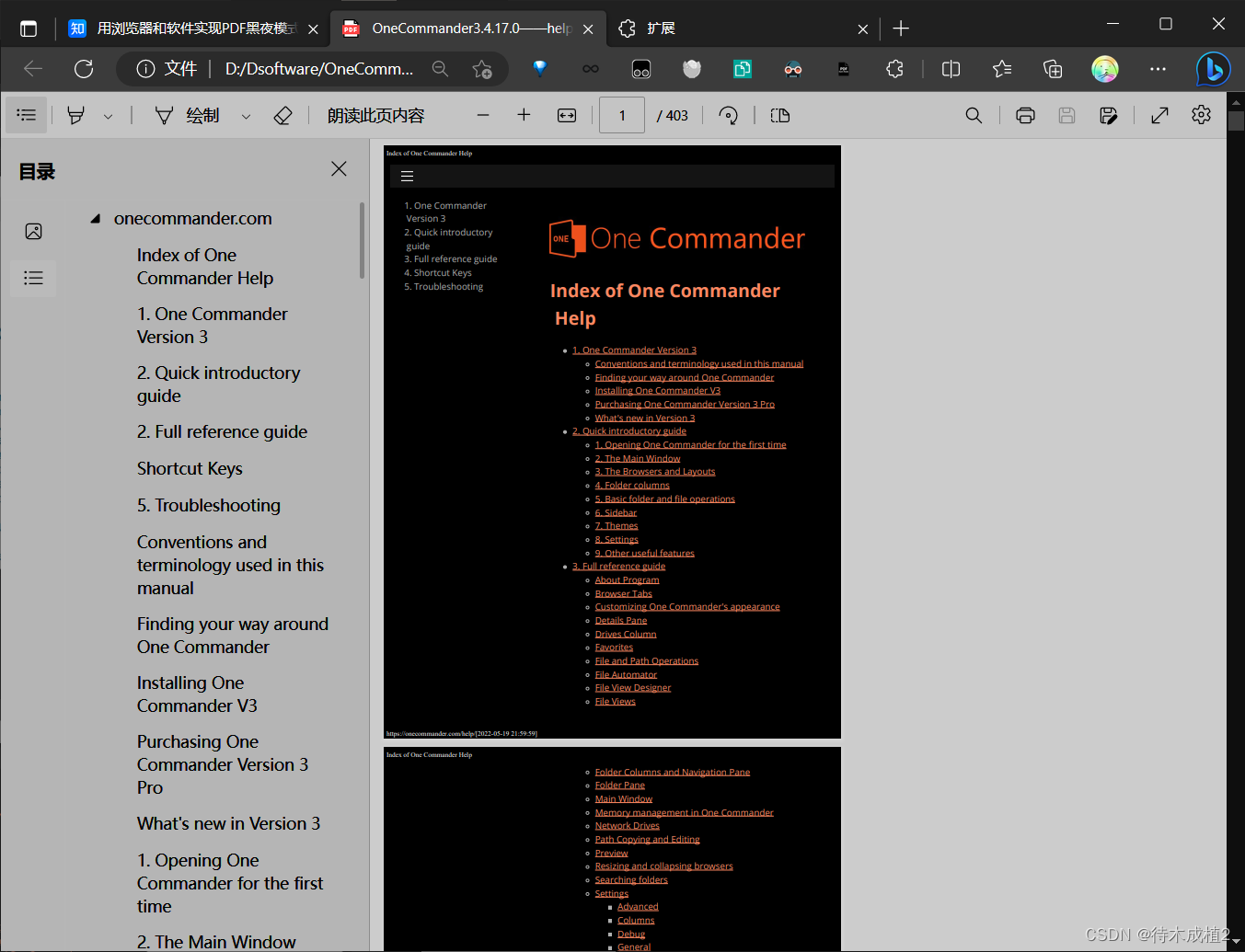Open Collections panel
This screenshot has height=952, width=1245.
[1053, 69]
